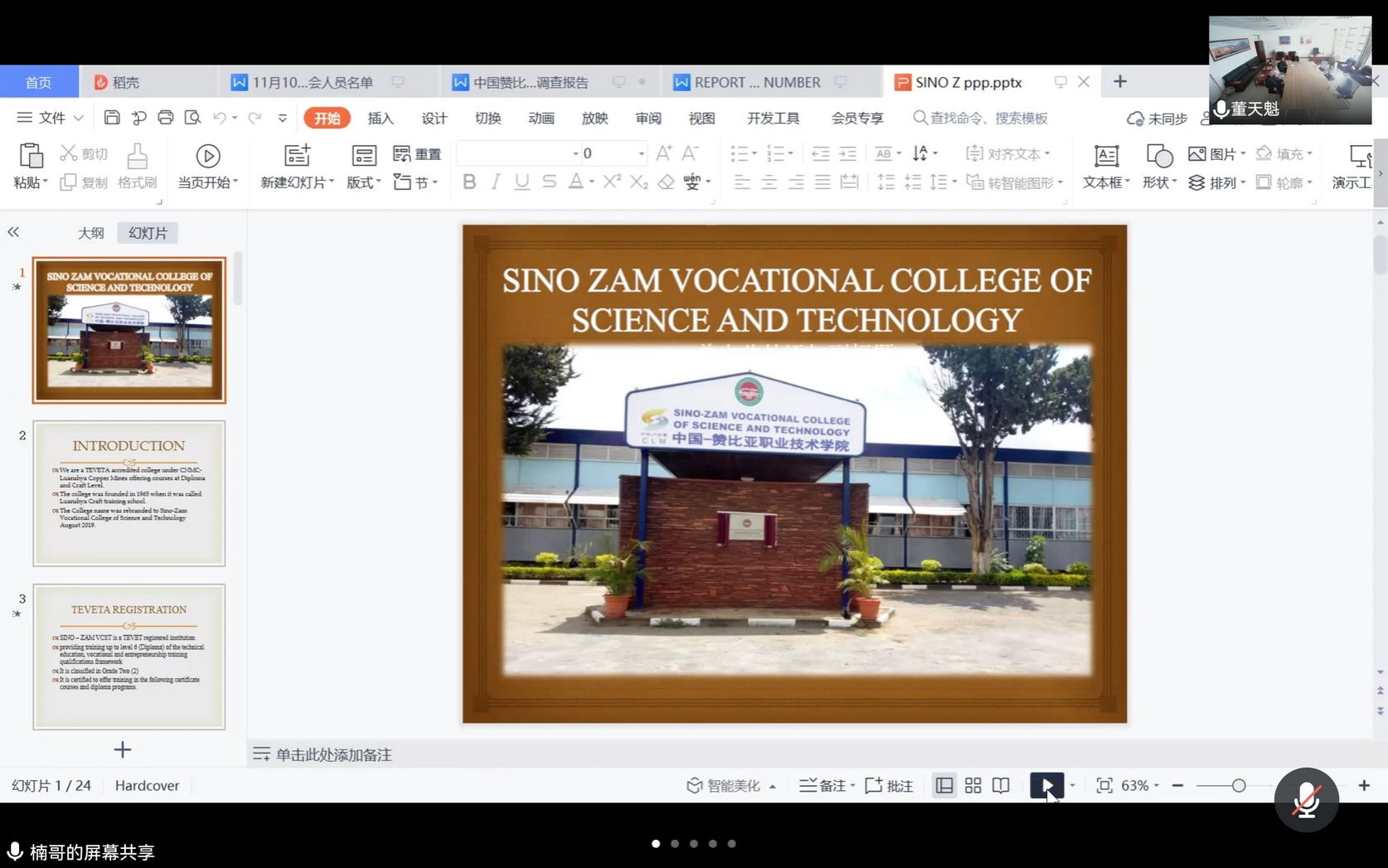Viewport: 1388px width, 868px height.
Task: Click the Save icon in quick toolbar
Action: (x=112, y=118)
